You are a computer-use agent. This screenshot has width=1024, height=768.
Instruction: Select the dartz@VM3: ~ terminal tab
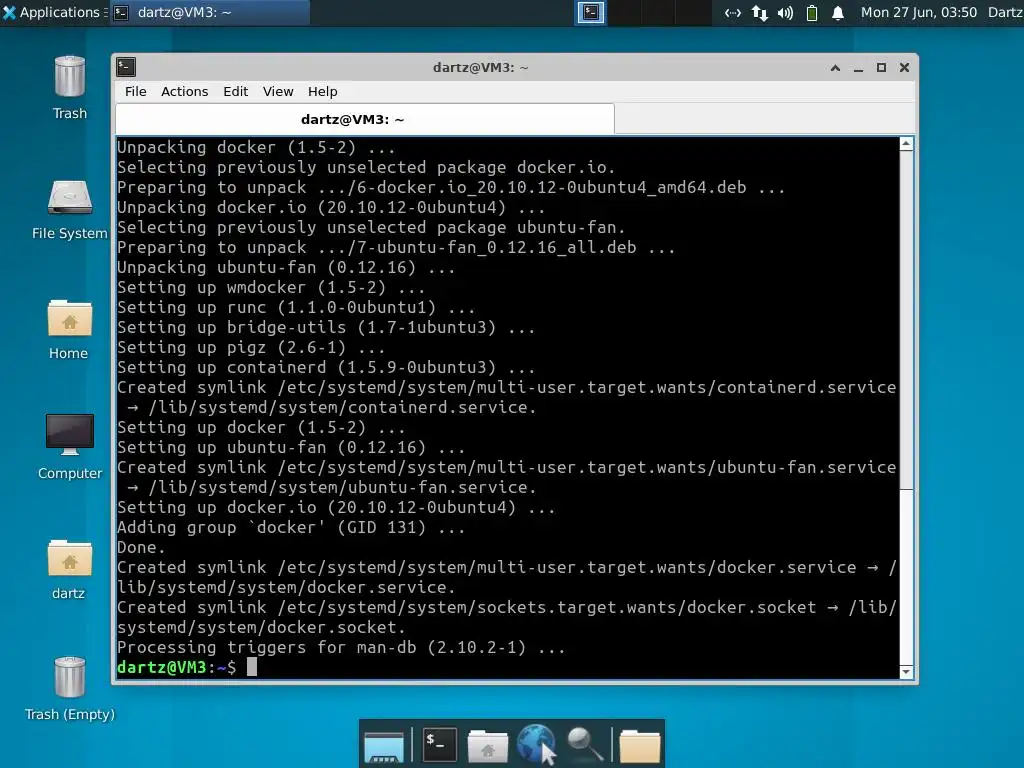(x=365, y=120)
